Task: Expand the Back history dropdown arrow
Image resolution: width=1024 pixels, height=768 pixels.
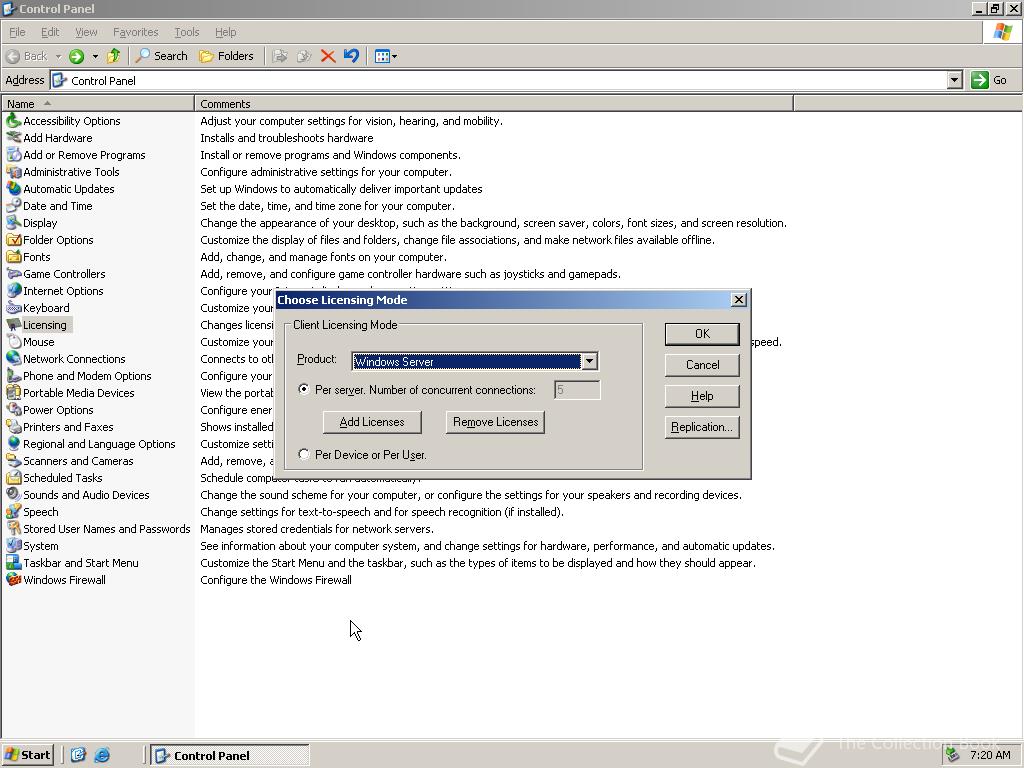Action: click(58, 56)
